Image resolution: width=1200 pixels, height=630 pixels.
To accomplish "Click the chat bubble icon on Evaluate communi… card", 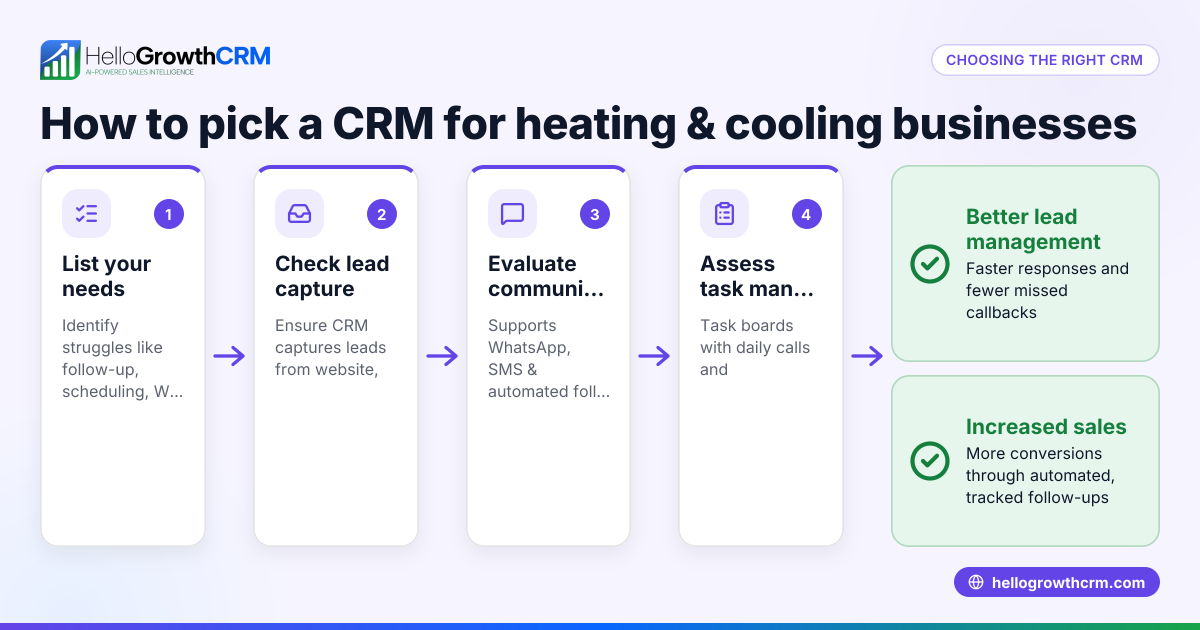I will tap(512, 214).
